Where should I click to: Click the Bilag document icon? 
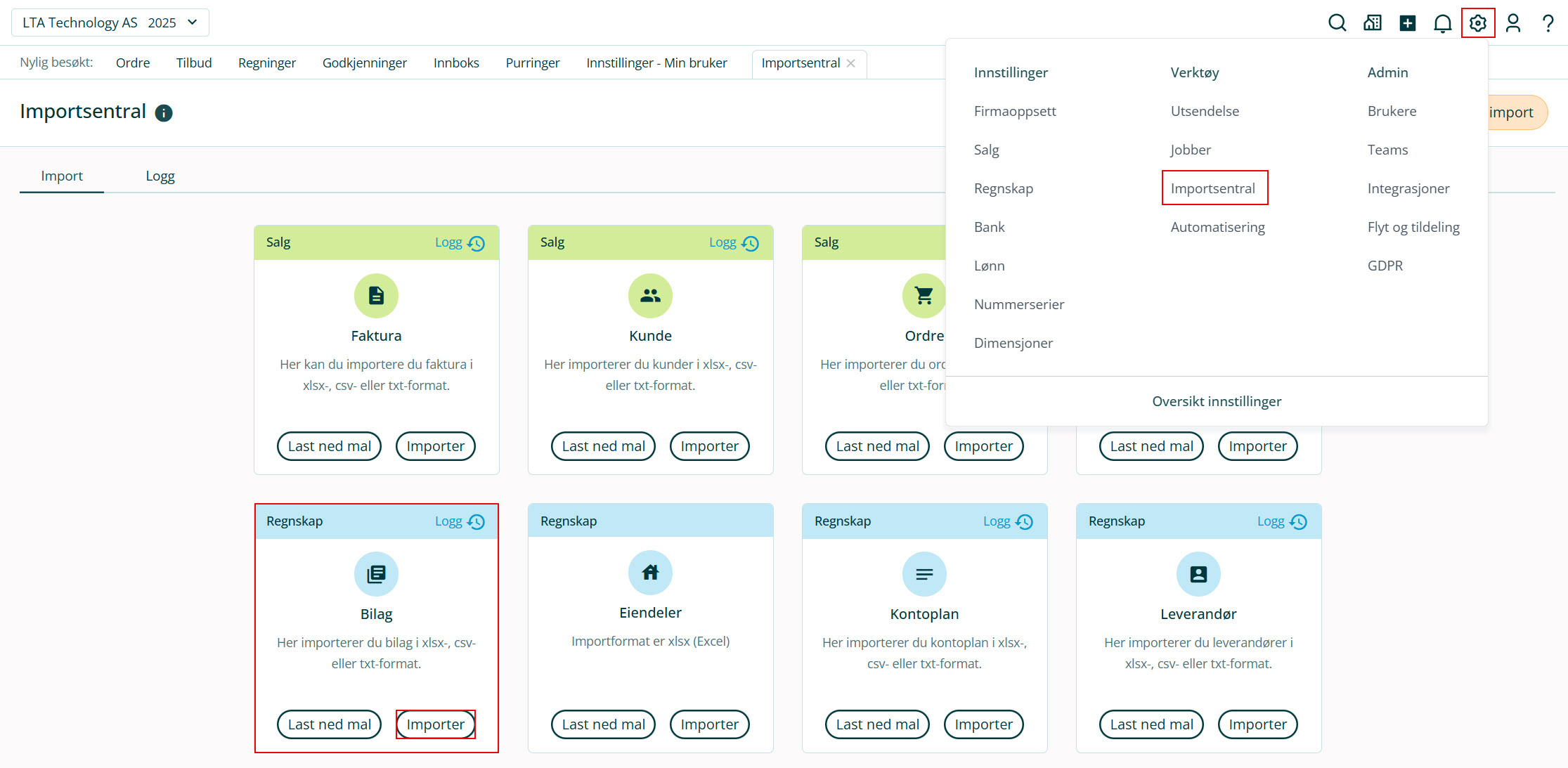tap(376, 574)
